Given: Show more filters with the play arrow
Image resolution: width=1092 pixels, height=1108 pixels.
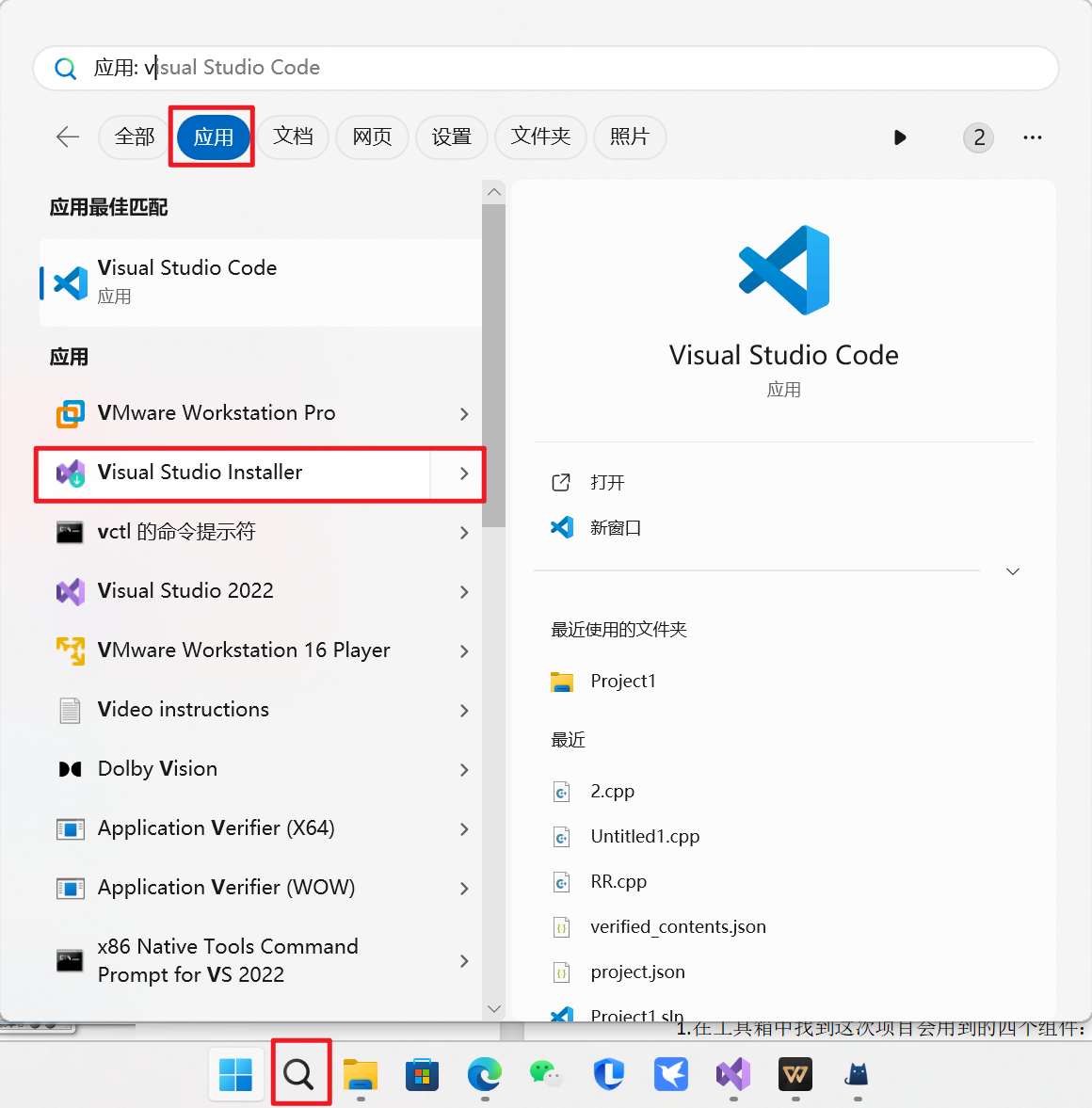Looking at the screenshot, I should 900,137.
